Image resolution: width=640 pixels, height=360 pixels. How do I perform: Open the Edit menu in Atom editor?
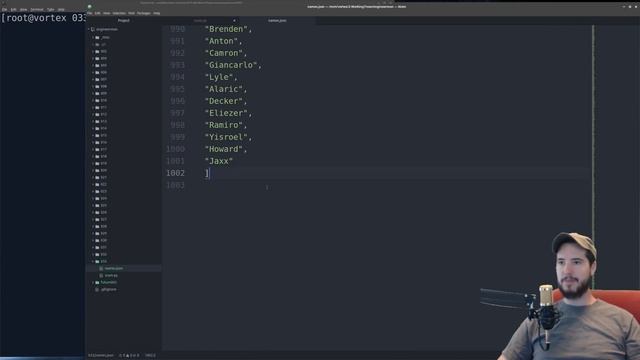[x=98, y=13]
